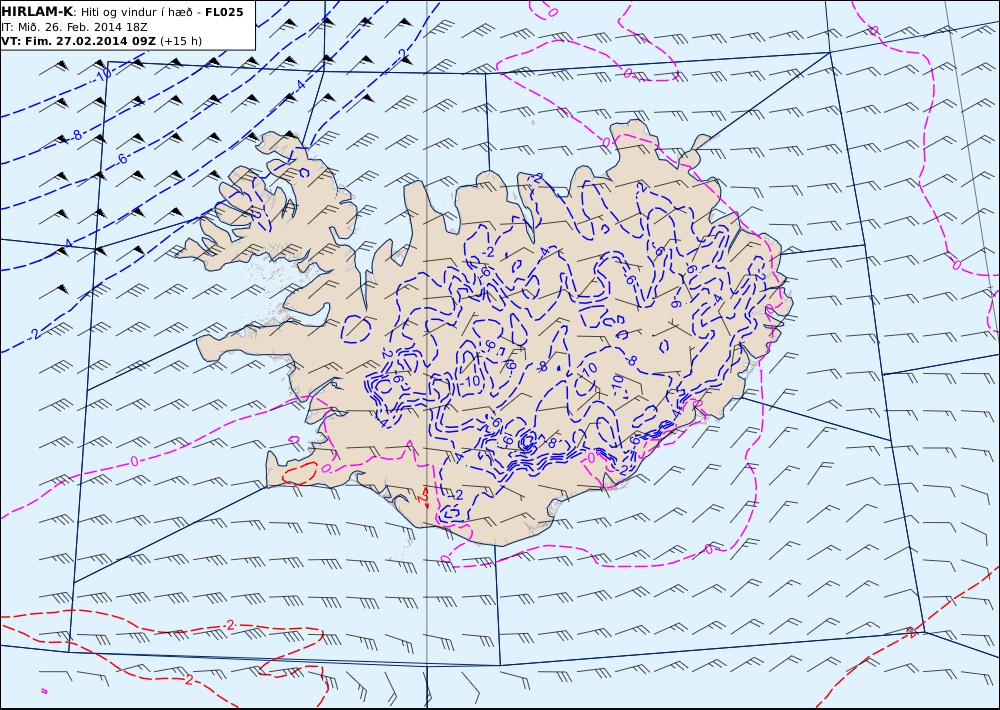
Task: Click the '(+15 h)' forecast offset text
Action: [180, 41]
